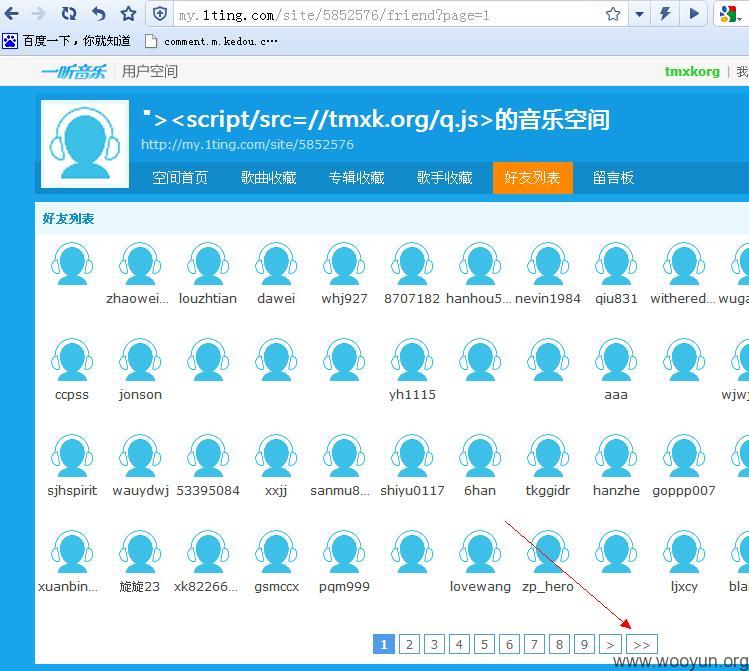Open the pqm999 friend name link

[344, 587]
